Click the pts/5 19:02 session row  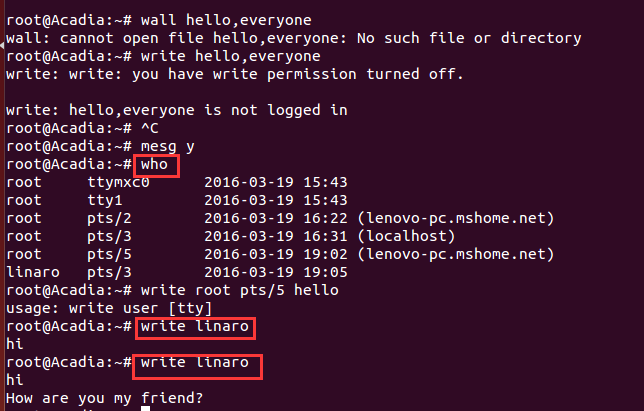click(280, 254)
